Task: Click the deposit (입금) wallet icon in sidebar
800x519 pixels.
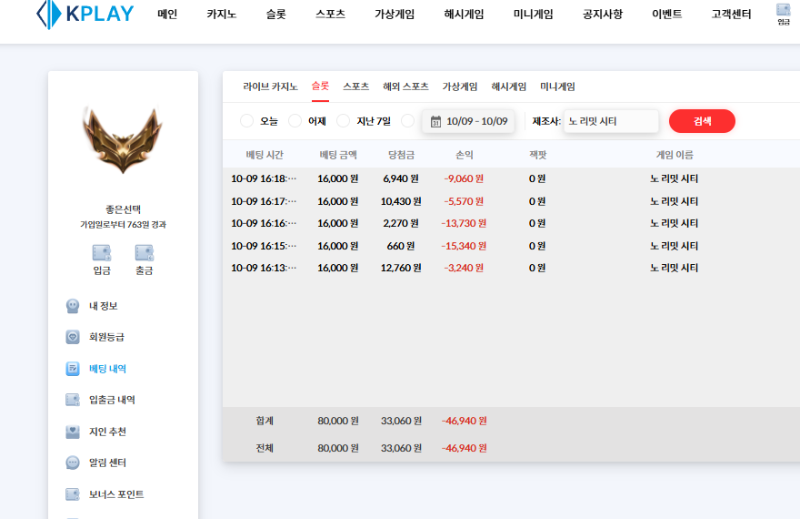Action: point(102,253)
